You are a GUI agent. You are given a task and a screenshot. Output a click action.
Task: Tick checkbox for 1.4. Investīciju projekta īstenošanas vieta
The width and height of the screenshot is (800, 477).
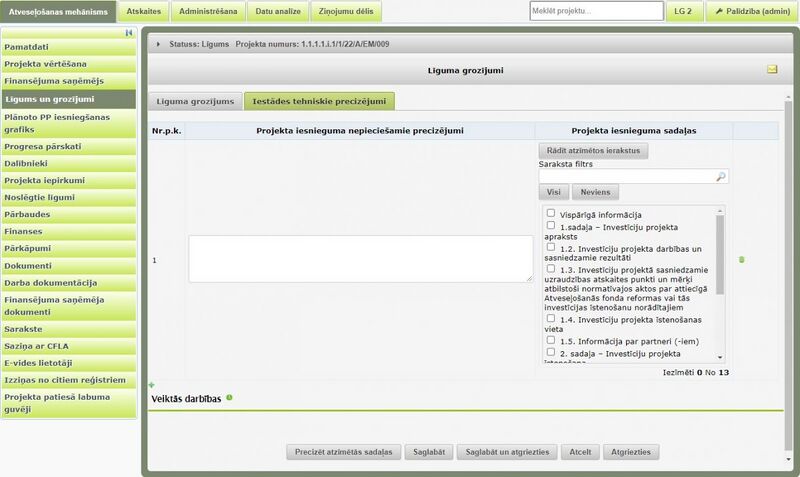pos(551,318)
